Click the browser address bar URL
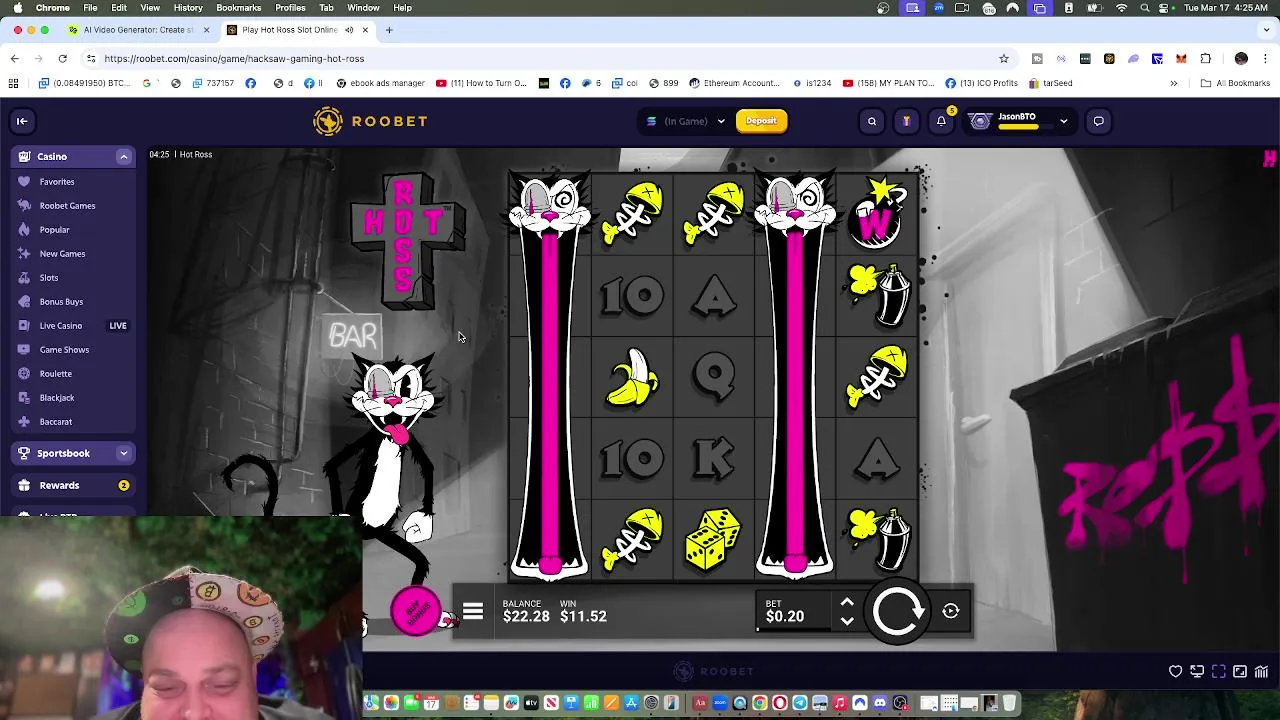1280x720 pixels. point(234,58)
